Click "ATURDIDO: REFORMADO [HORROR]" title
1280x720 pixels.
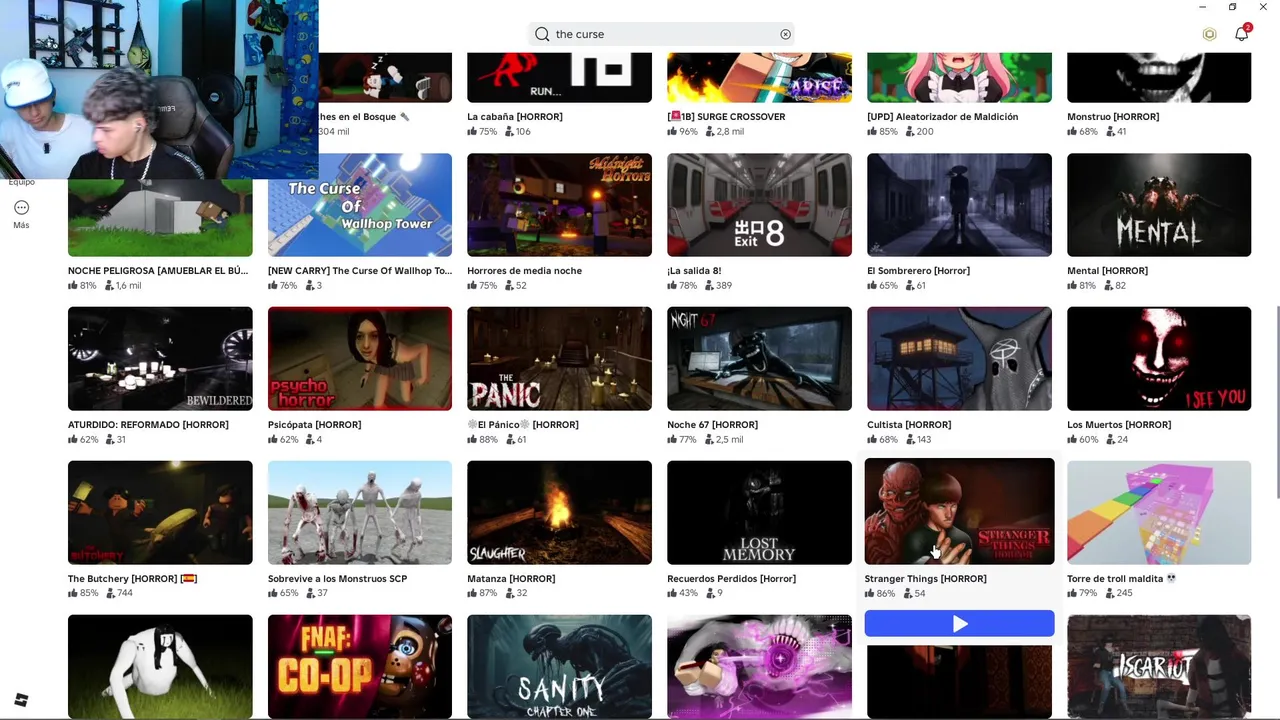(x=148, y=425)
